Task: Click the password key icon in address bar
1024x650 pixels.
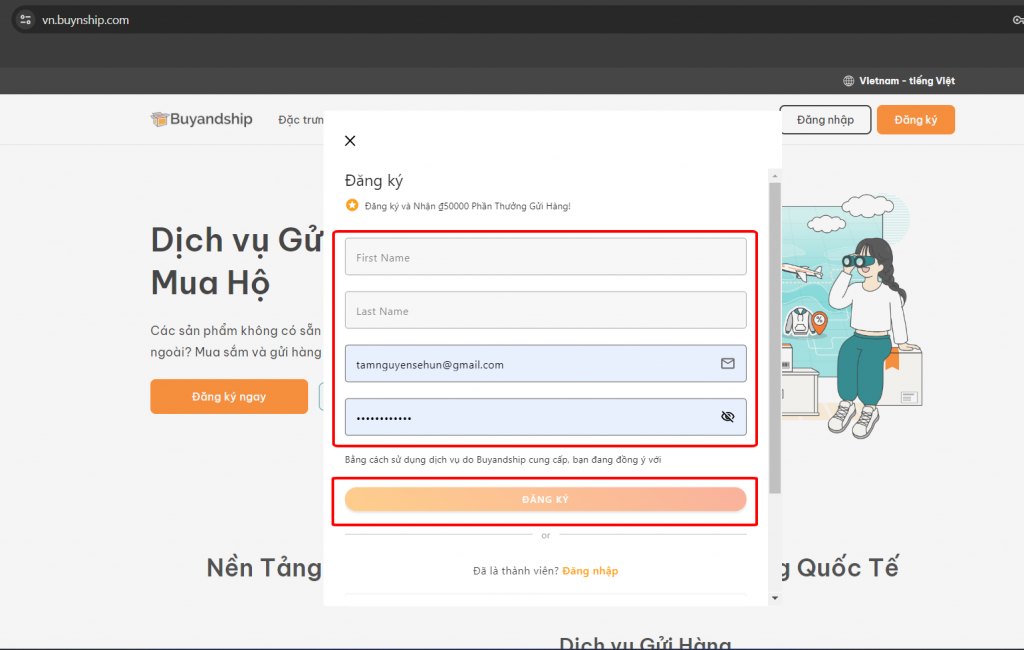Action: (1017, 20)
